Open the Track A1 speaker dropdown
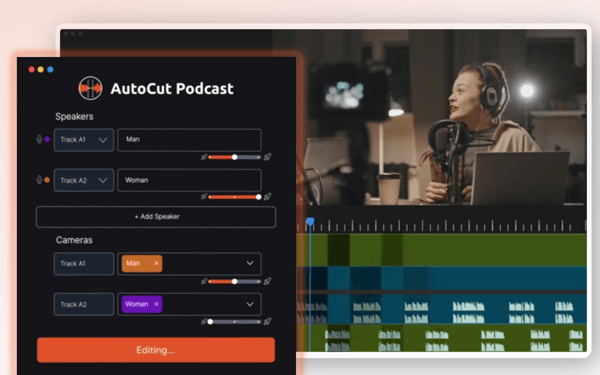600x375 pixels. 84,140
